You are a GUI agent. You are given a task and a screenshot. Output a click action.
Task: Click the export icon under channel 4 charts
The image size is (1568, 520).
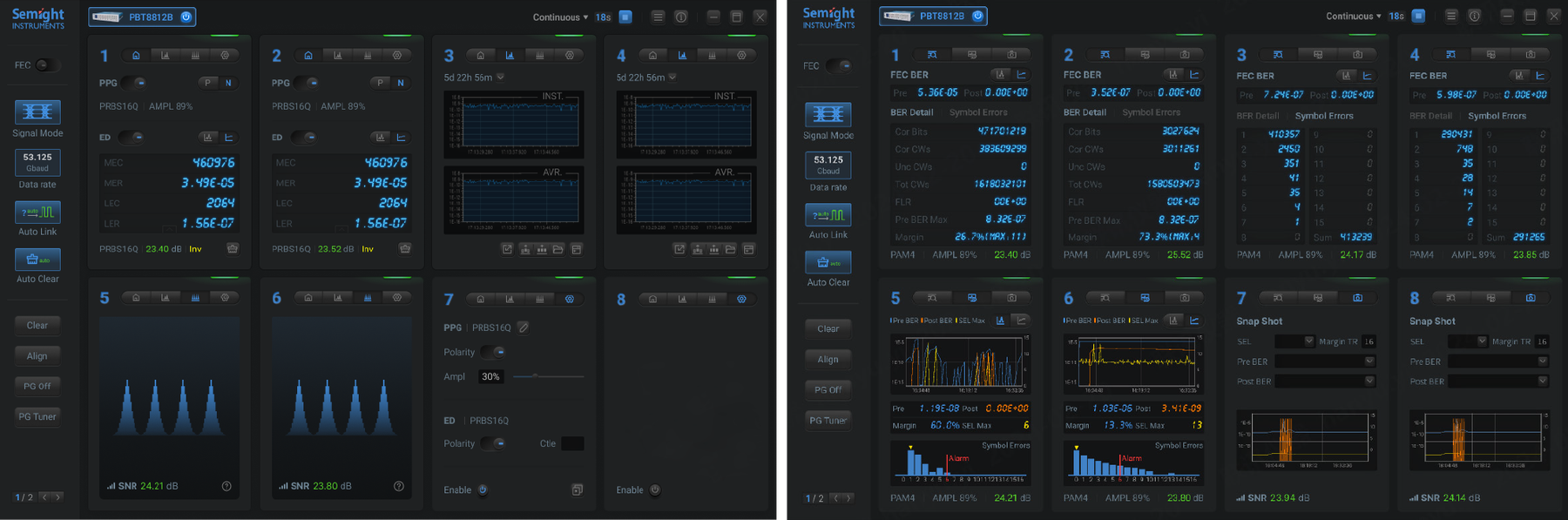pos(679,249)
